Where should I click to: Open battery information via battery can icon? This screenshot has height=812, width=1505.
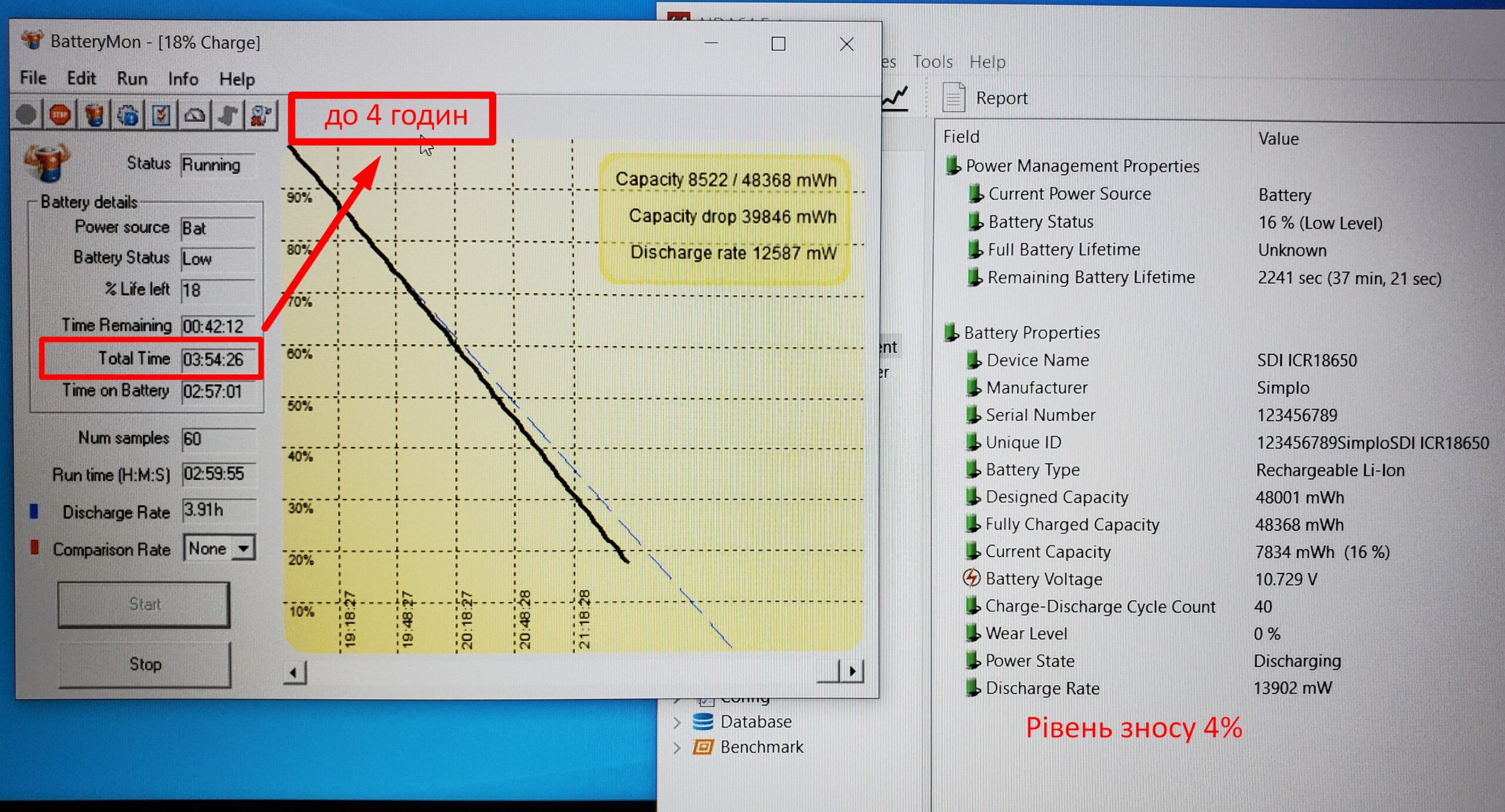coord(94,115)
